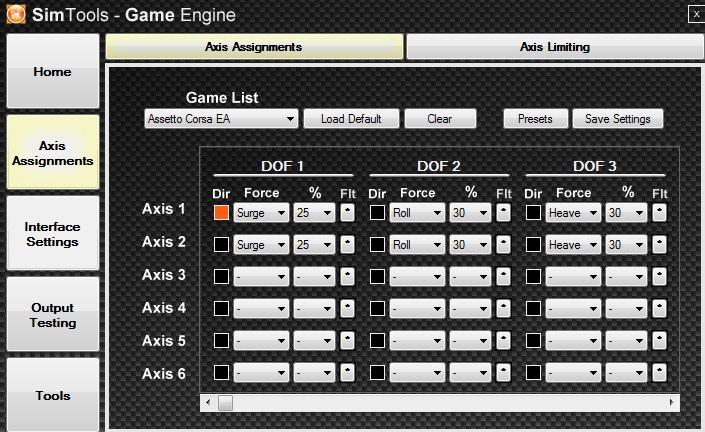
Task: Click the Save Settings button
Action: click(x=617, y=119)
